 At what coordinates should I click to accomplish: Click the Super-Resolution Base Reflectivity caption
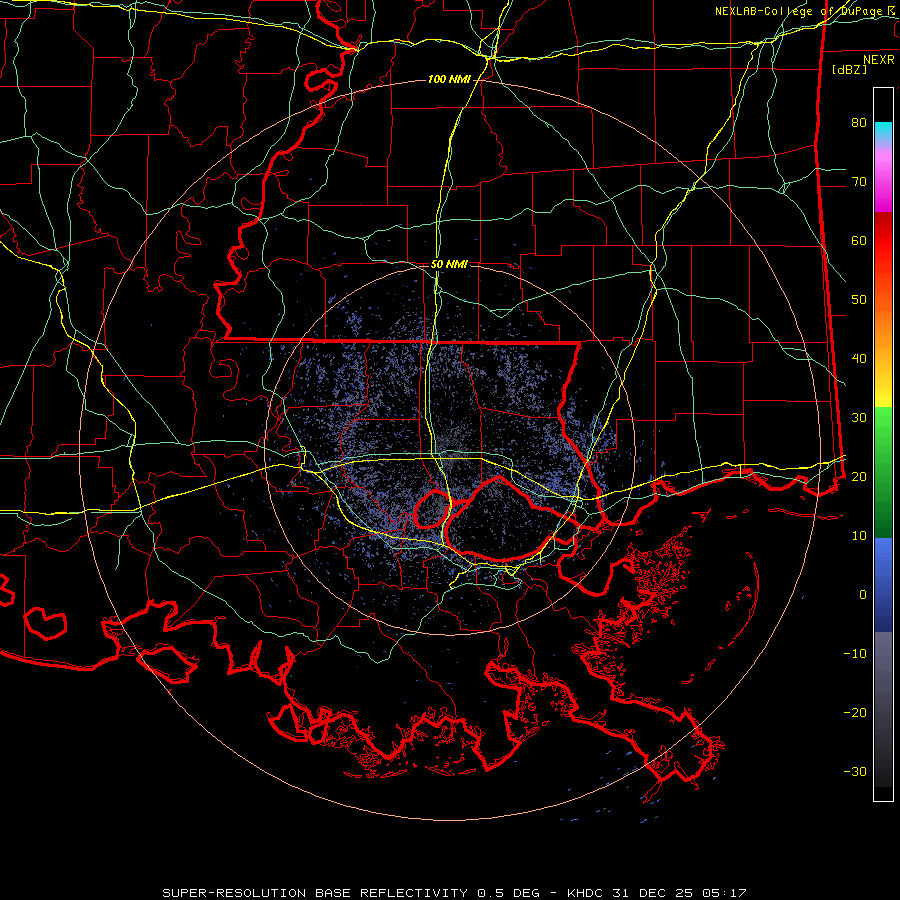tap(454, 893)
